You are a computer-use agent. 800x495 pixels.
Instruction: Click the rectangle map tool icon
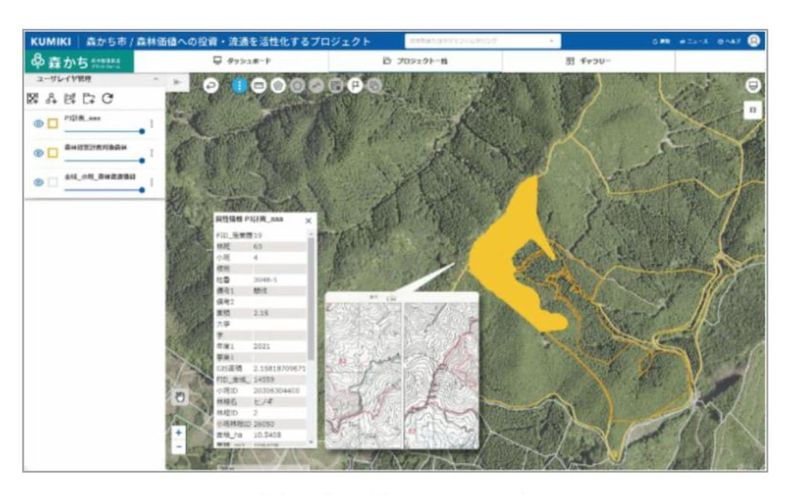259,85
